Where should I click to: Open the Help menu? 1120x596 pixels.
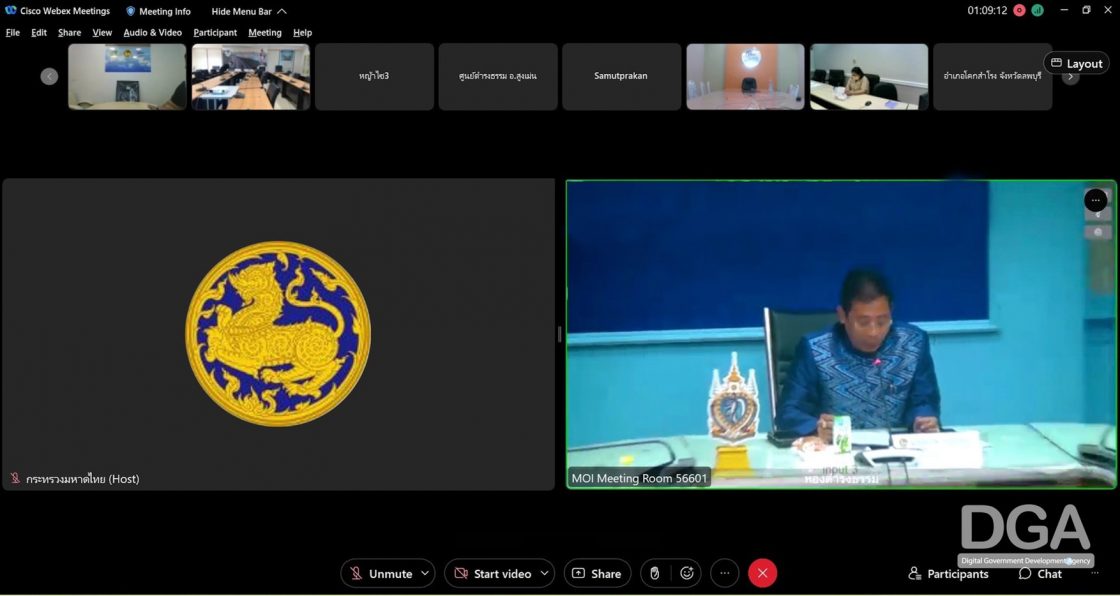[303, 33]
